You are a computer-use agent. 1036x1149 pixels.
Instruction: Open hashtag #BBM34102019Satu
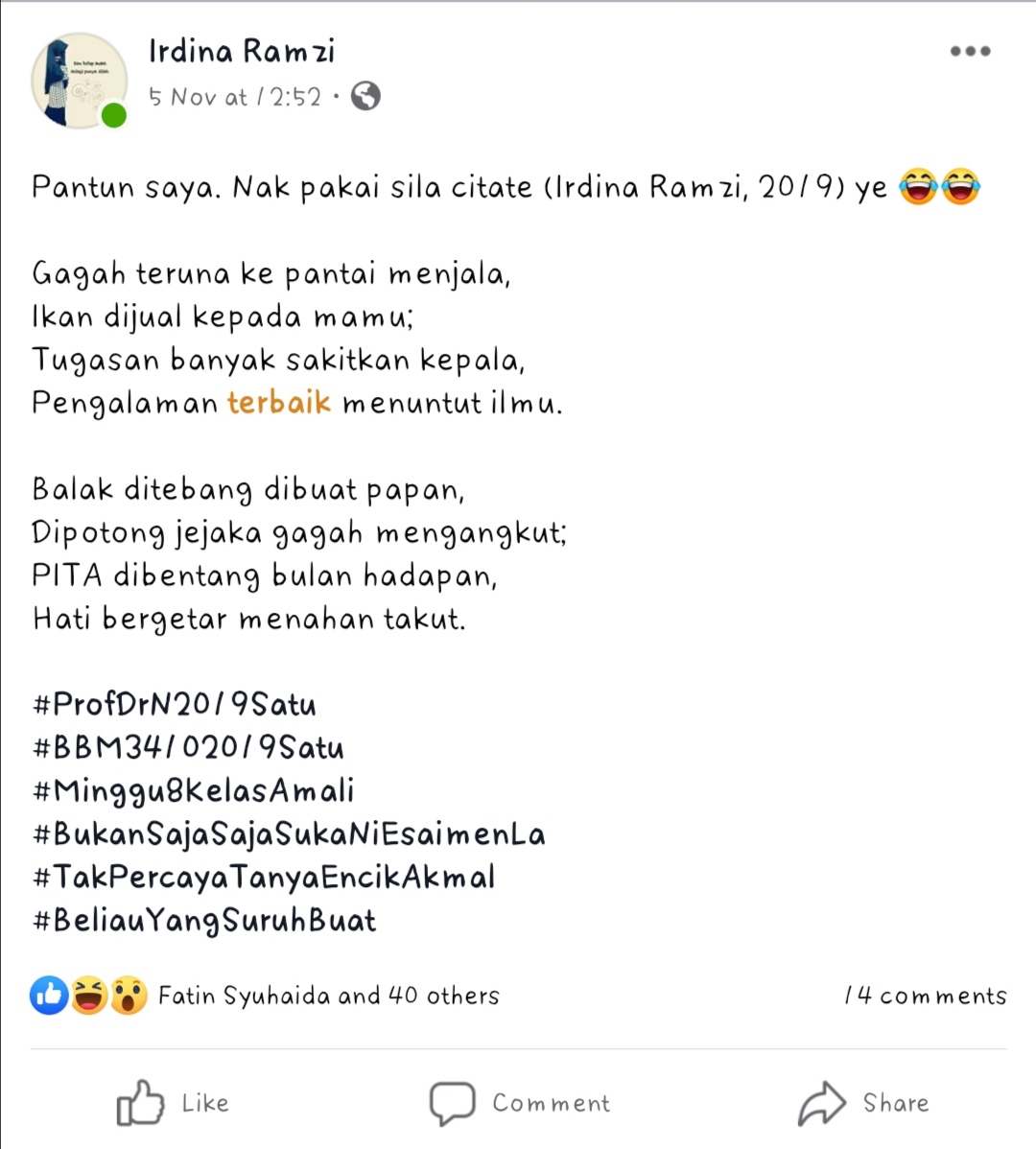(188, 748)
